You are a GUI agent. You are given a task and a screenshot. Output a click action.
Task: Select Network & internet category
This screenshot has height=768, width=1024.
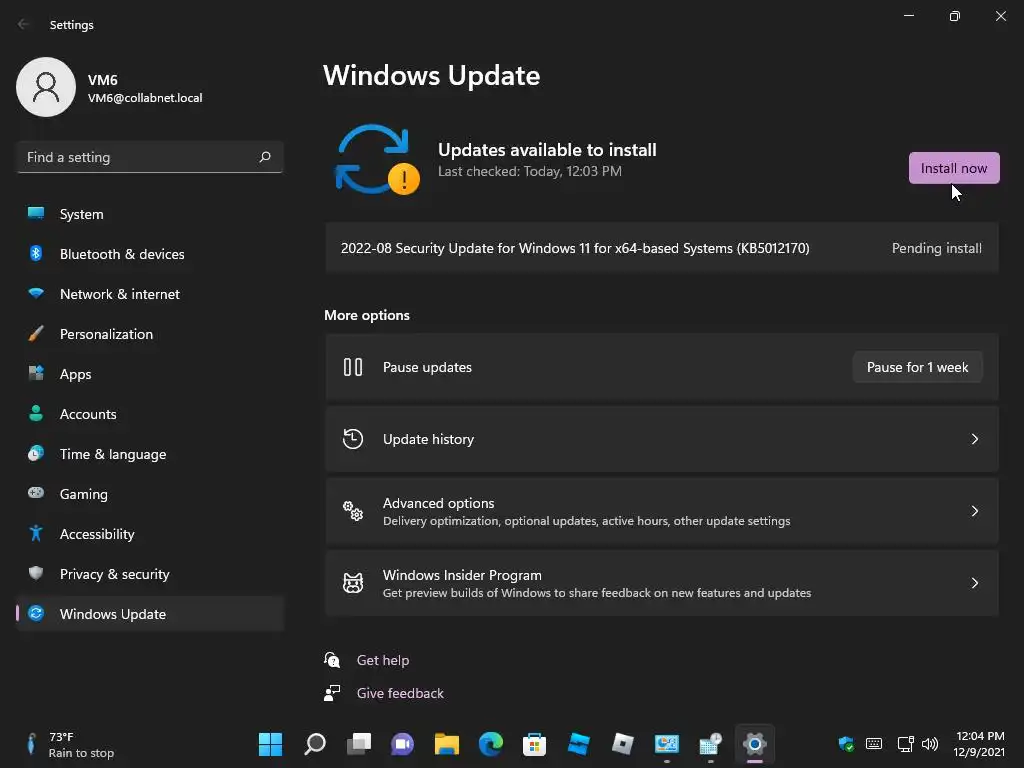[150, 294]
